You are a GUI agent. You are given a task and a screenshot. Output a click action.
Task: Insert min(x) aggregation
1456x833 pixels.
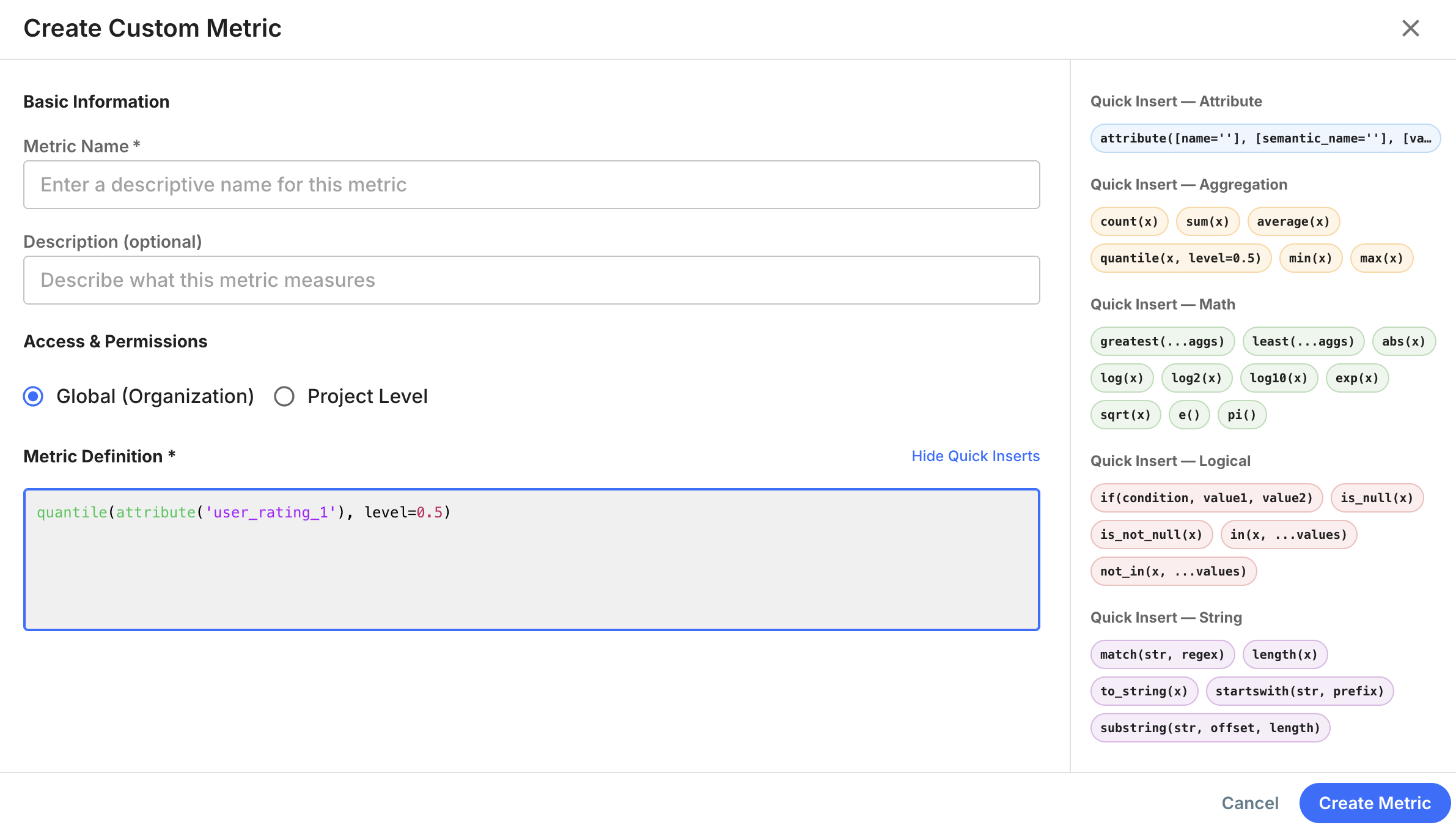pyautogui.click(x=1311, y=258)
